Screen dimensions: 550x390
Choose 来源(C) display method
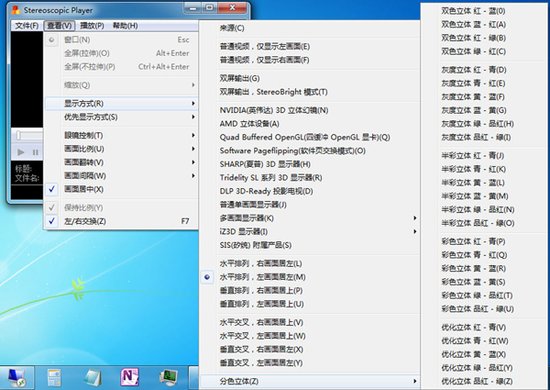[310, 28]
